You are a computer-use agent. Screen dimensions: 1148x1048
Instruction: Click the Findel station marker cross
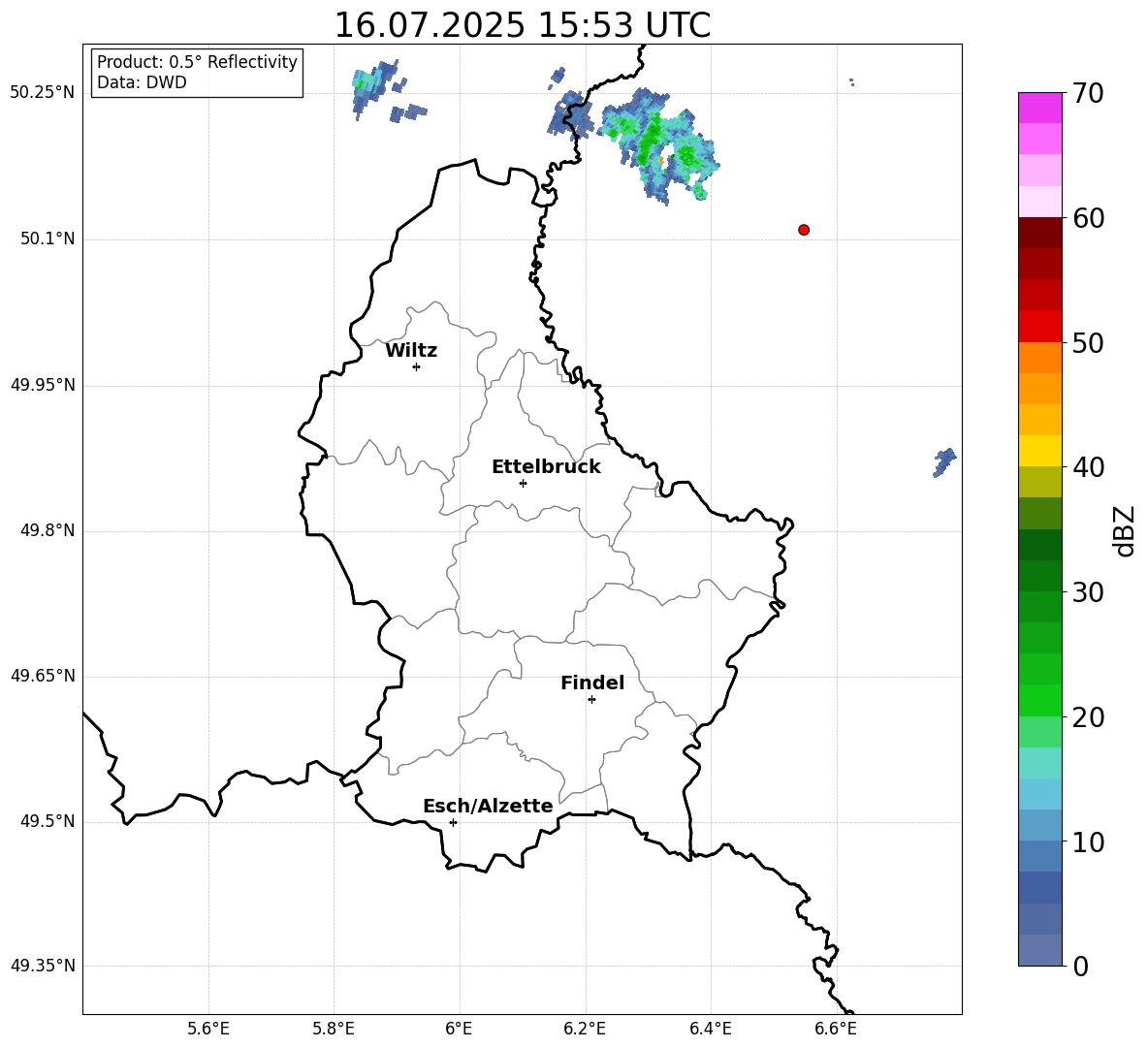[x=591, y=700]
